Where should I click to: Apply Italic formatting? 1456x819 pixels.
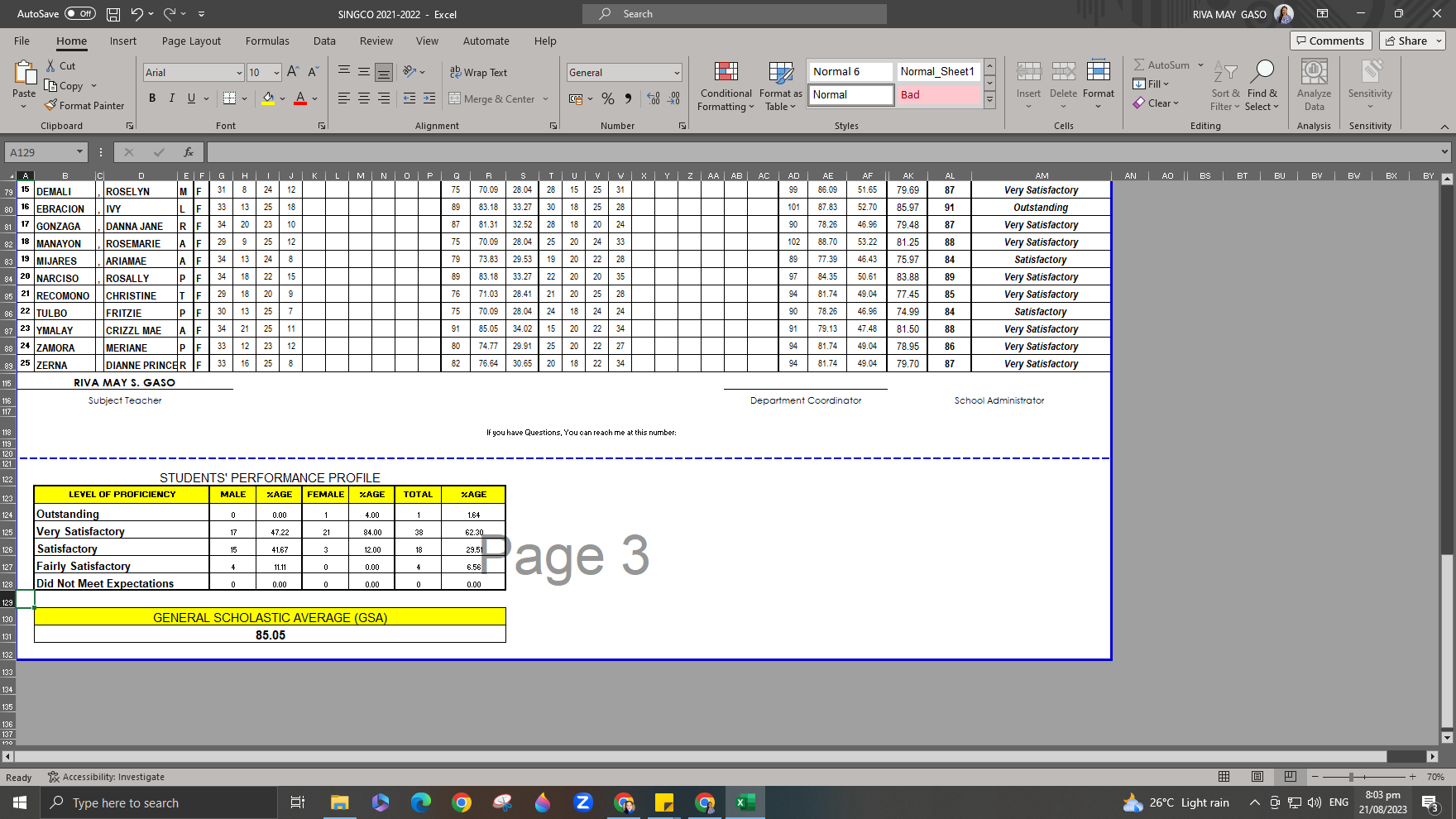pos(172,98)
